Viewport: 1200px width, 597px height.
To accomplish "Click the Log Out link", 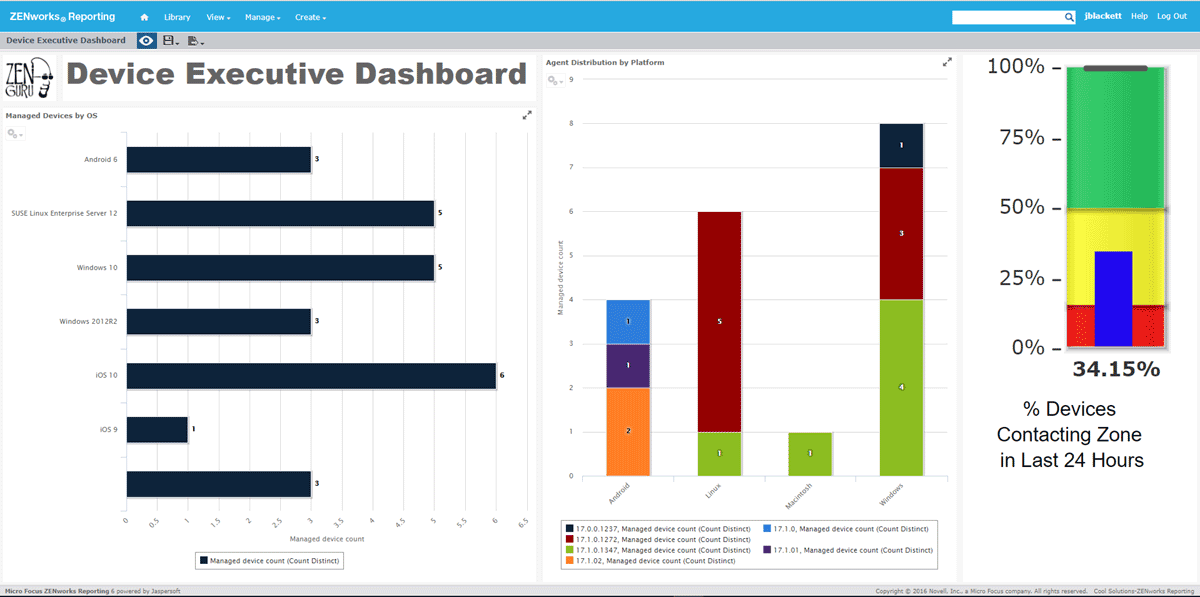I will click(1172, 17).
